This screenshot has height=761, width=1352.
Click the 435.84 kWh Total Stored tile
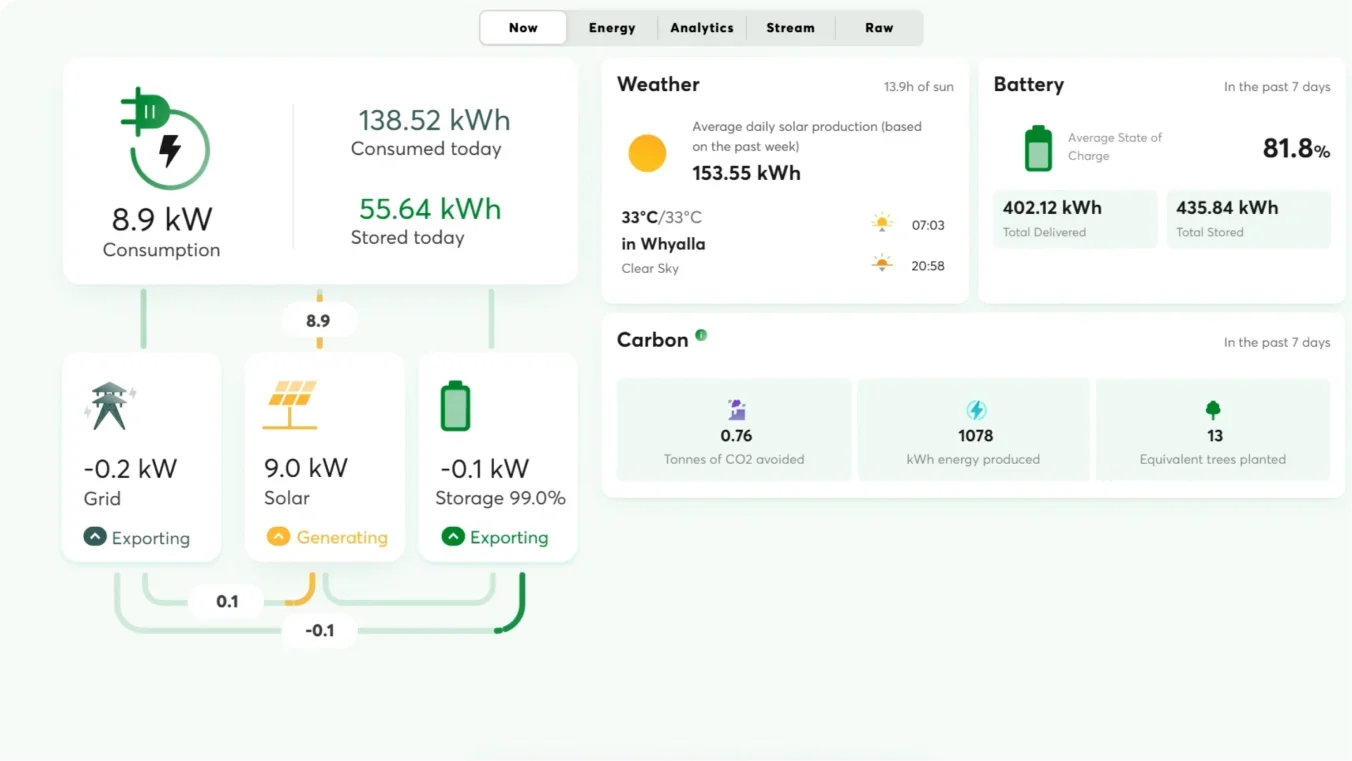[1249, 219]
